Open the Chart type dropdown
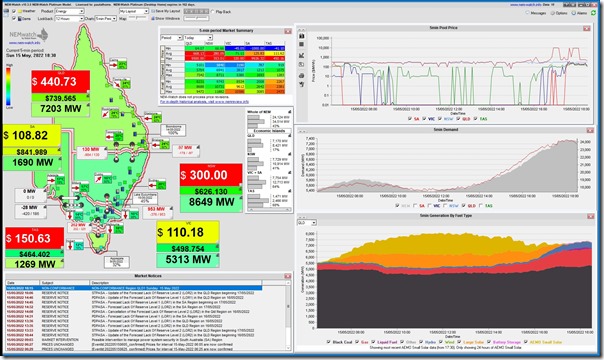This screenshot has height=360, width=604. (x=106, y=18)
